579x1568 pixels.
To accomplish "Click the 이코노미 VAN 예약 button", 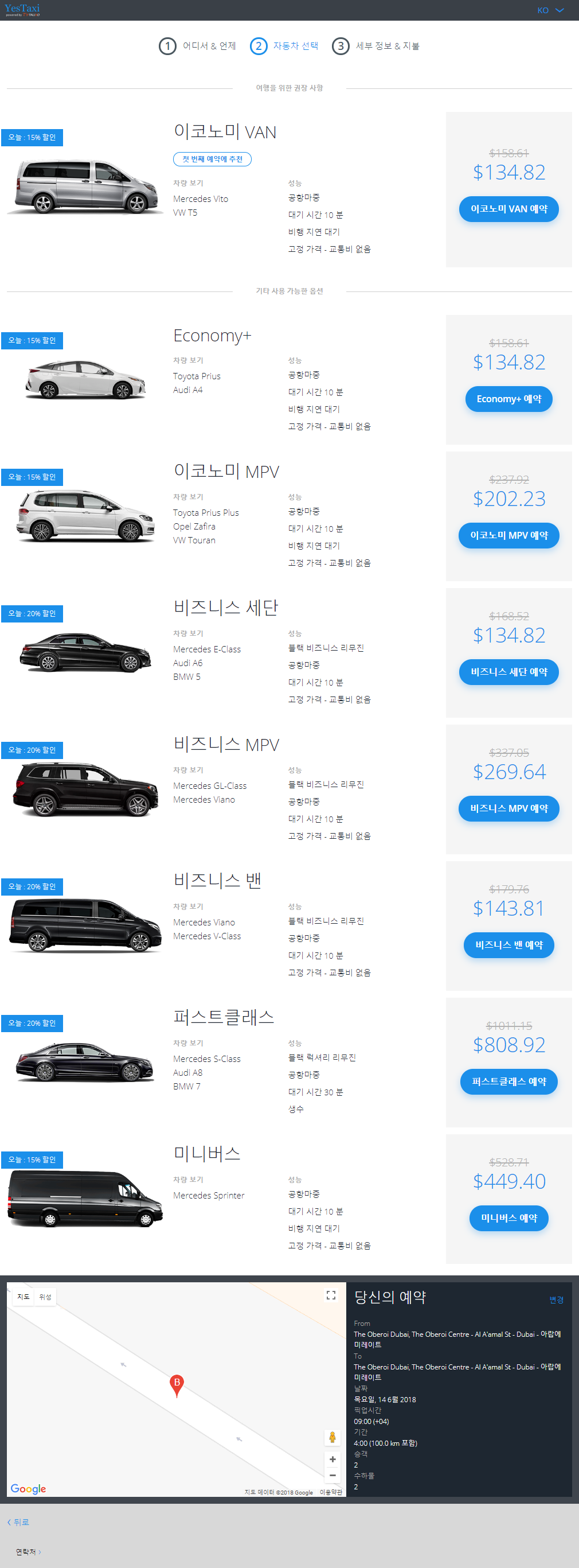I will 508,209.
